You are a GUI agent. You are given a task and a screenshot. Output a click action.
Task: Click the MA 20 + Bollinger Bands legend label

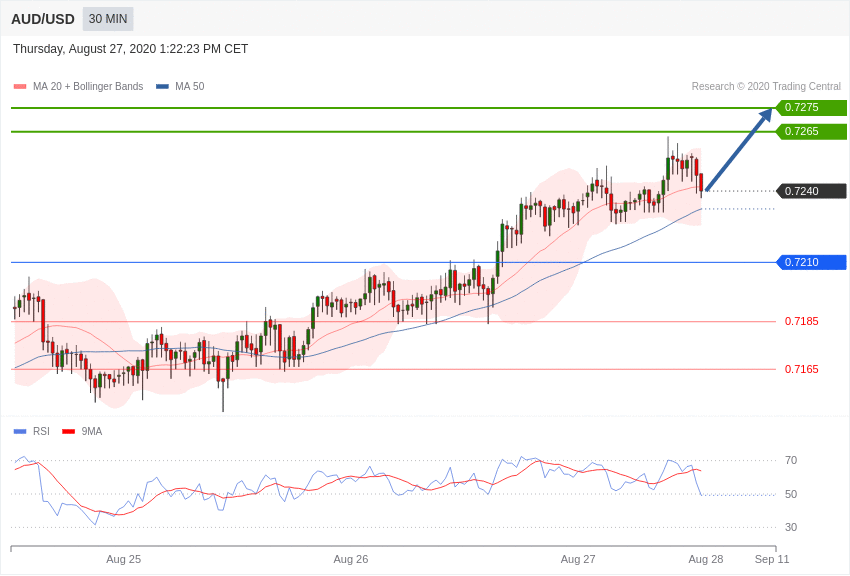click(x=88, y=86)
